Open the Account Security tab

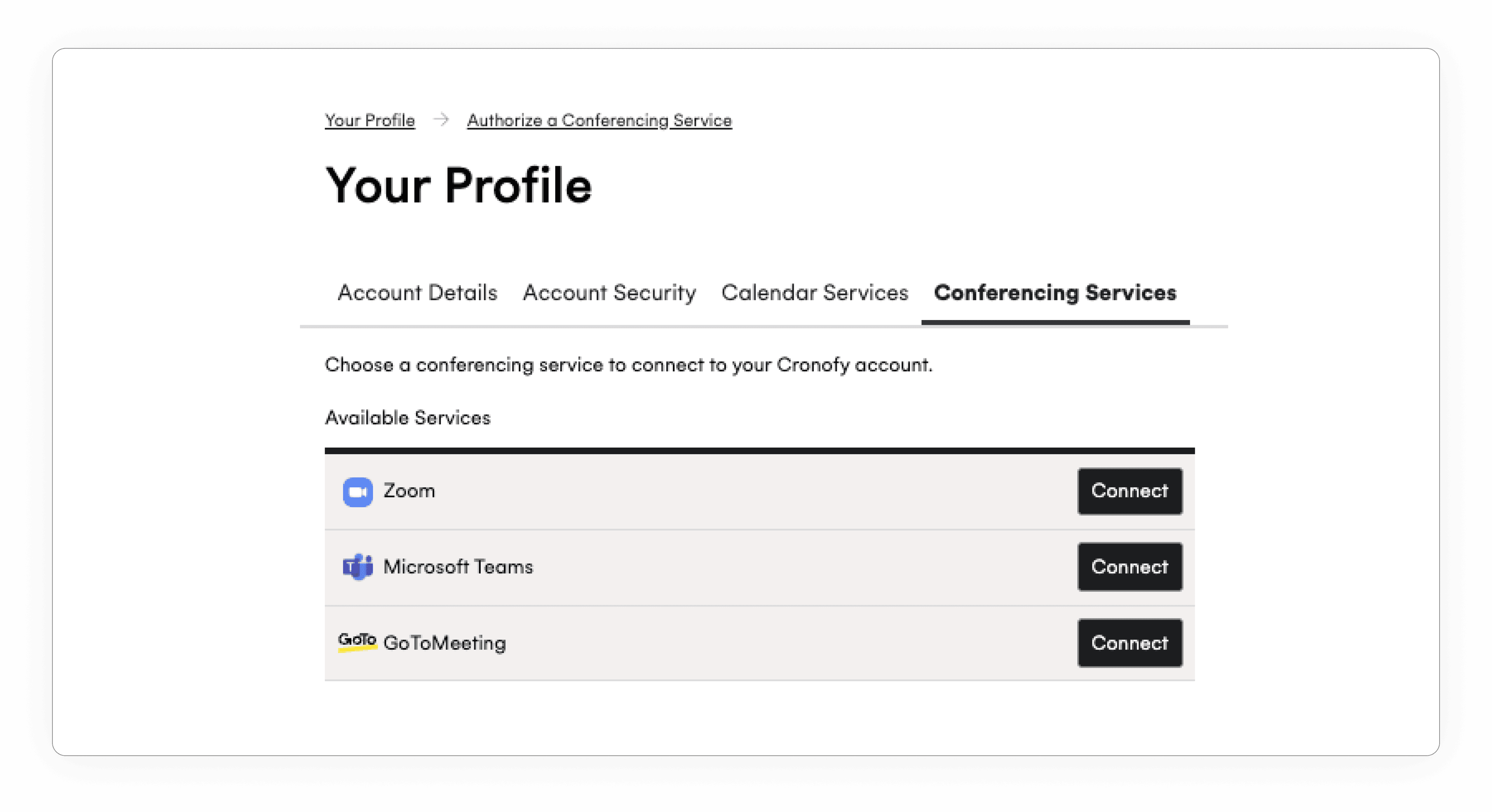(x=609, y=294)
